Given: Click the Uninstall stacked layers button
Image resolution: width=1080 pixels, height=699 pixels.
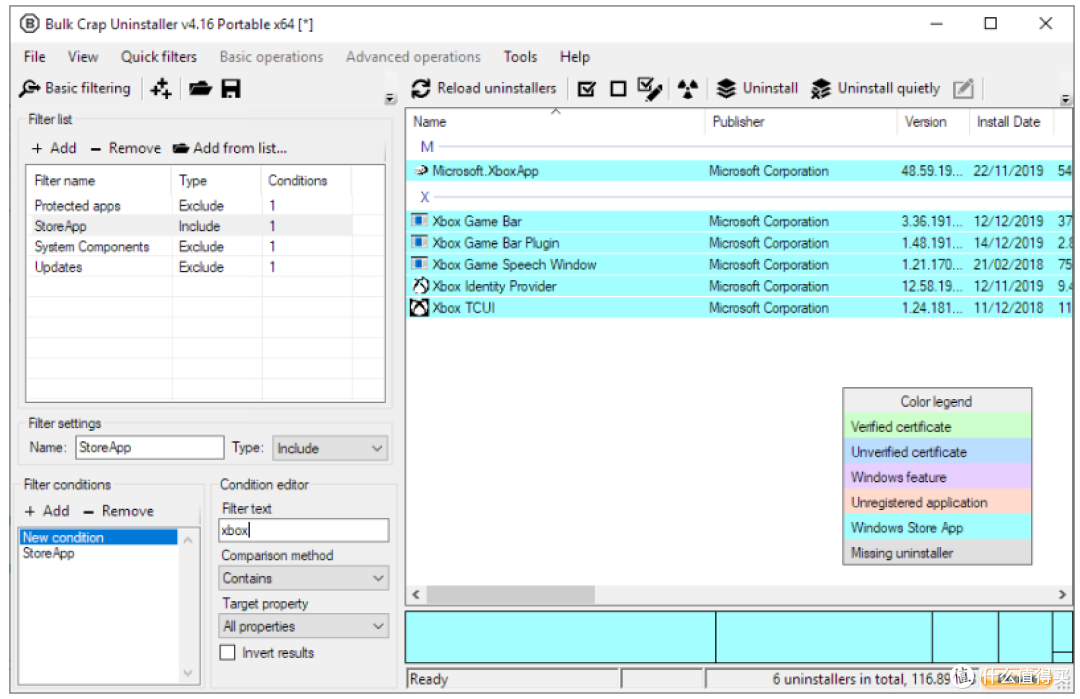Looking at the screenshot, I should [x=757, y=88].
